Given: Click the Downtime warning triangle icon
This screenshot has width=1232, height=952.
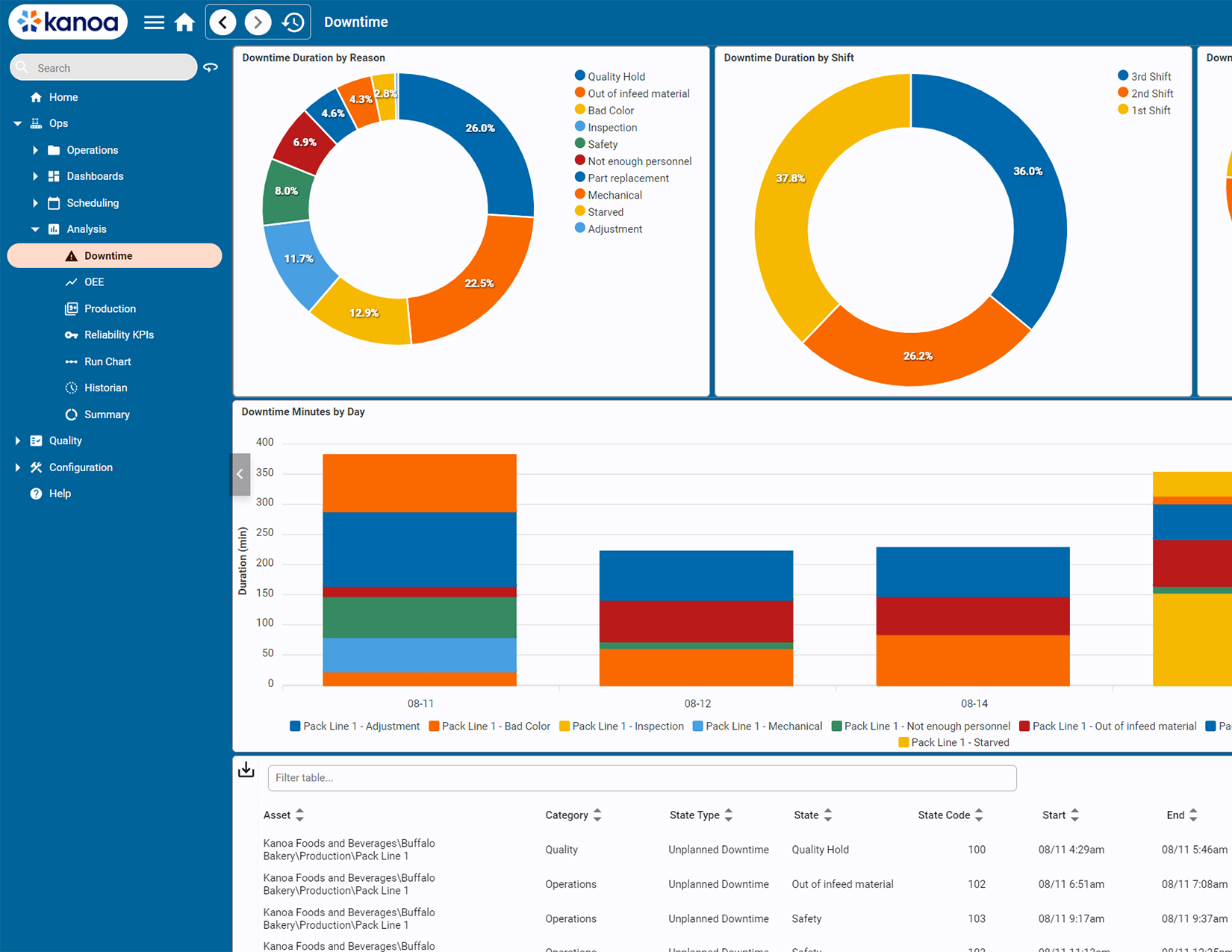Looking at the screenshot, I should coord(72,256).
